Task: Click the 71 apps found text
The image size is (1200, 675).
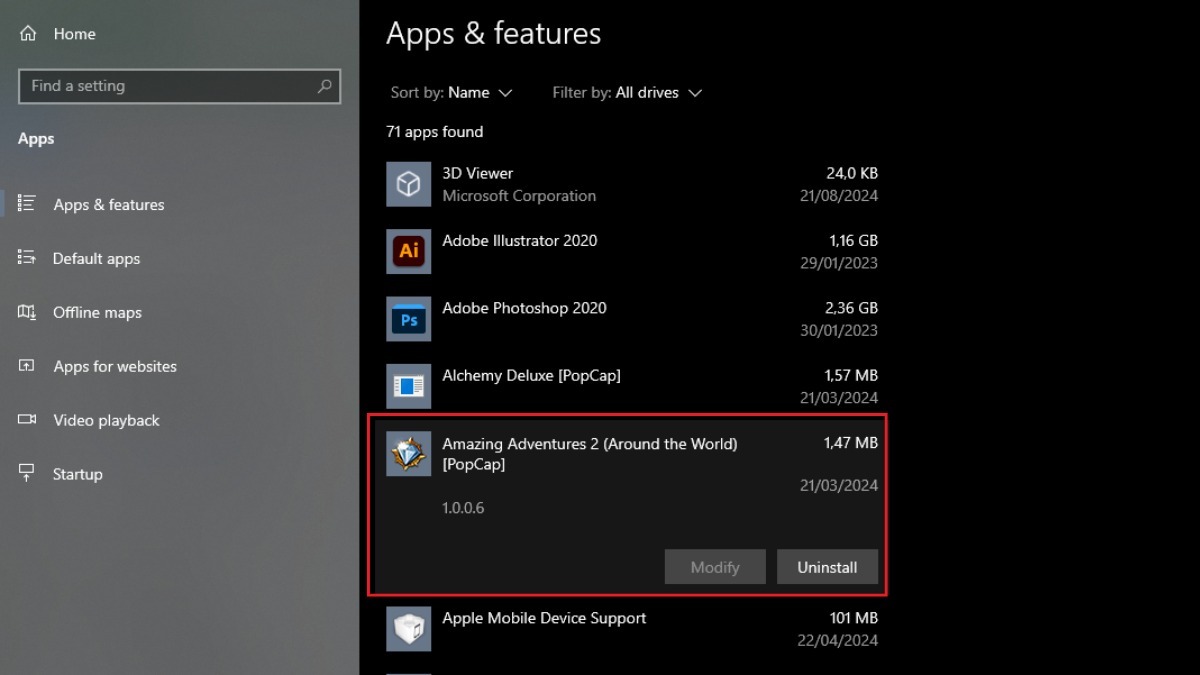Action: (434, 132)
